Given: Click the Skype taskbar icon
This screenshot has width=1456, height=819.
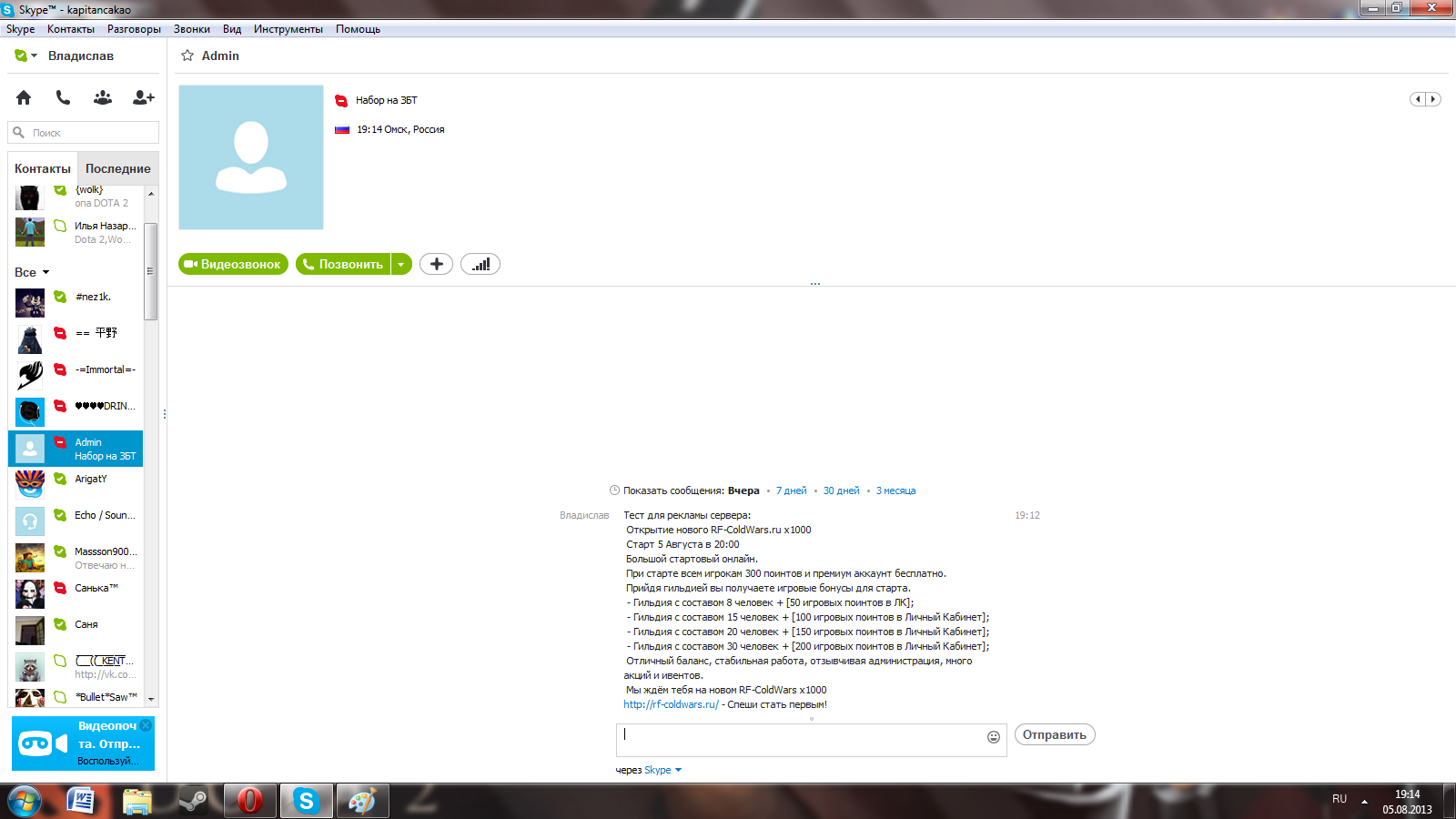Looking at the screenshot, I should 306,801.
